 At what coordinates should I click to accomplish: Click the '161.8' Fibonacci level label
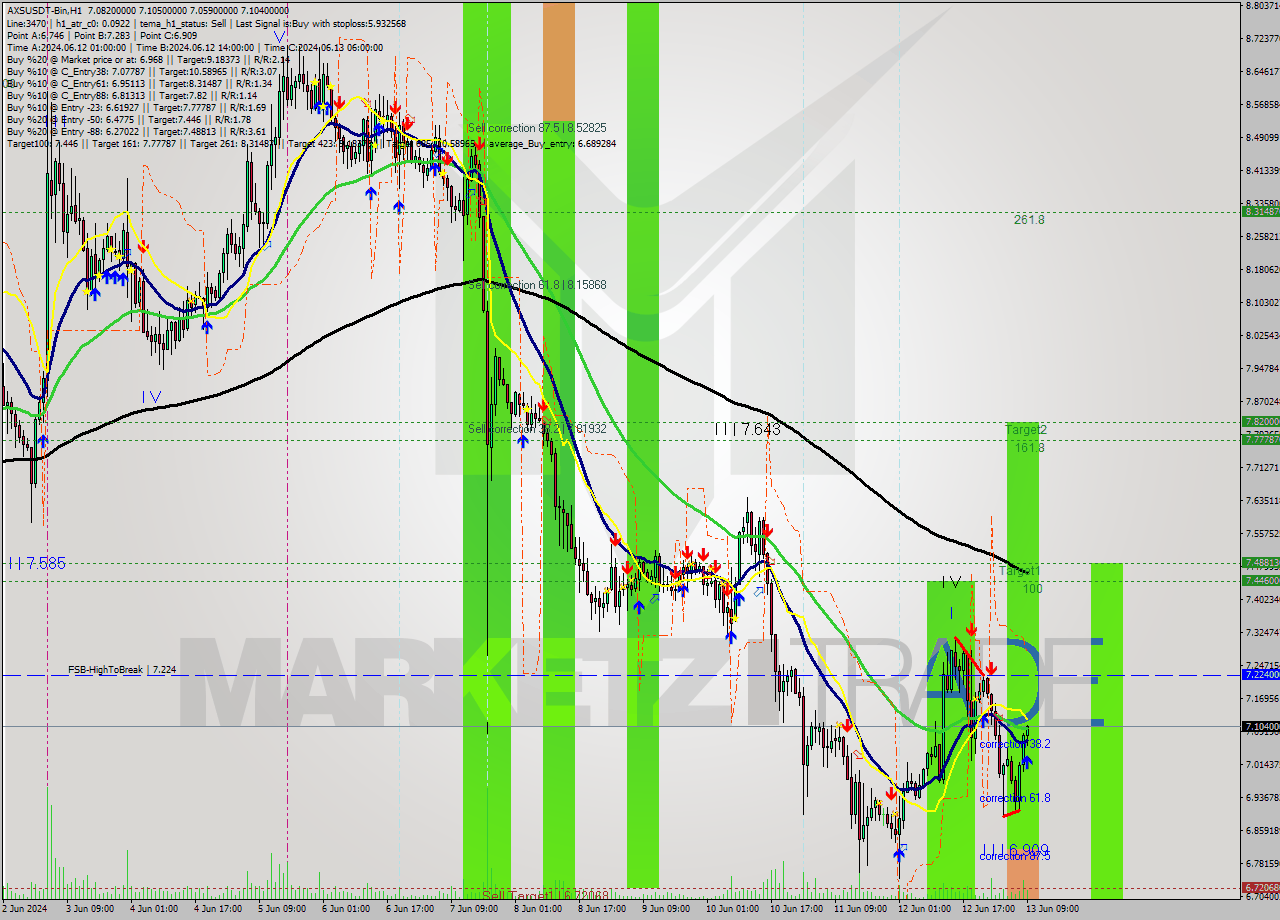coord(1029,448)
